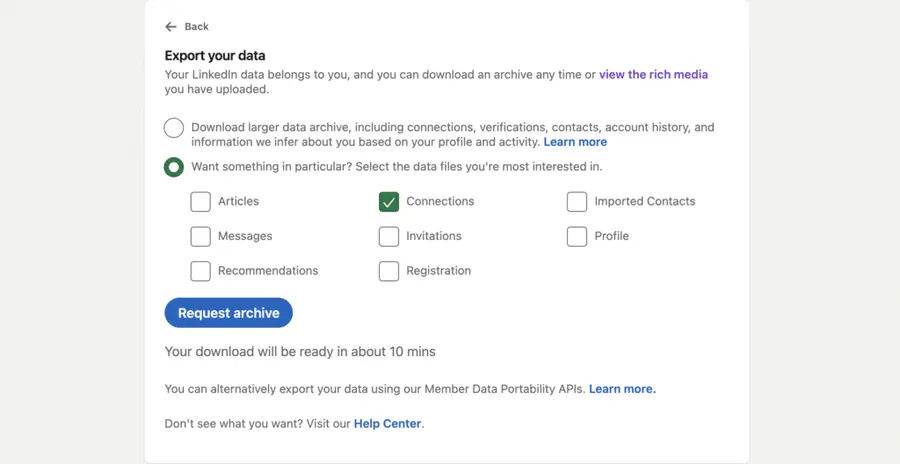This screenshot has width=900, height=464.
Task: Open Learn more link for Data Portability APIs
Action: click(x=622, y=389)
